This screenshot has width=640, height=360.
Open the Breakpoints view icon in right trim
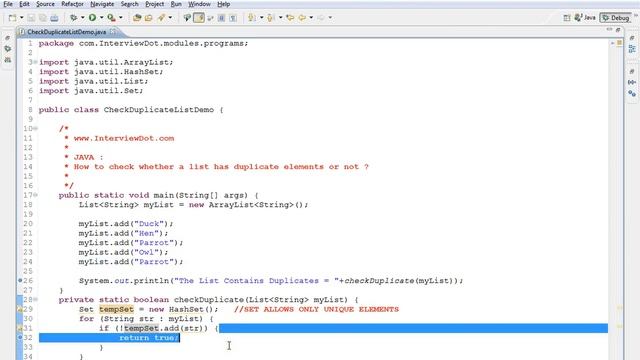[x=632, y=93]
